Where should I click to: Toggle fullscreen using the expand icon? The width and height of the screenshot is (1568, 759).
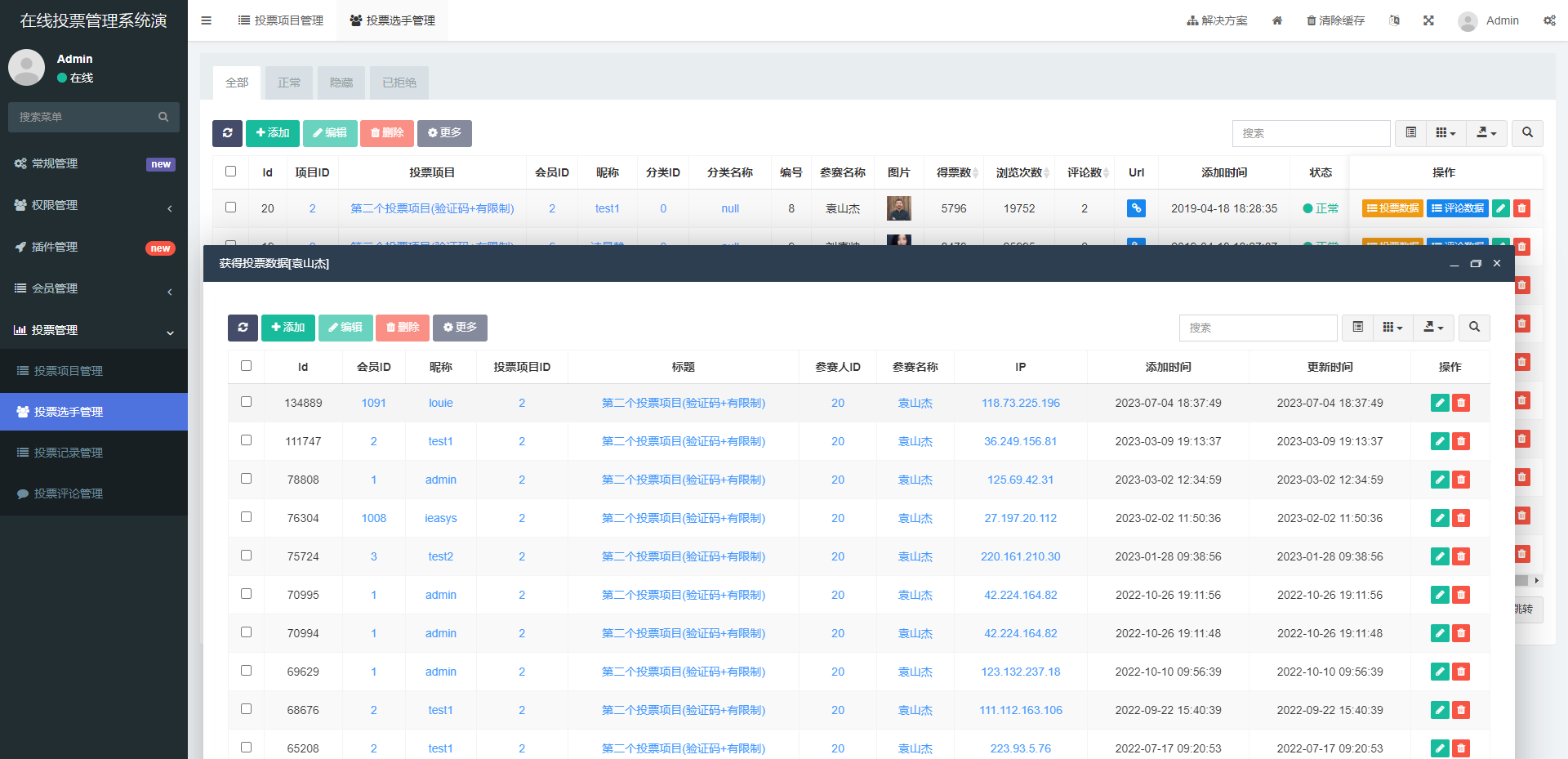pos(1428,20)
